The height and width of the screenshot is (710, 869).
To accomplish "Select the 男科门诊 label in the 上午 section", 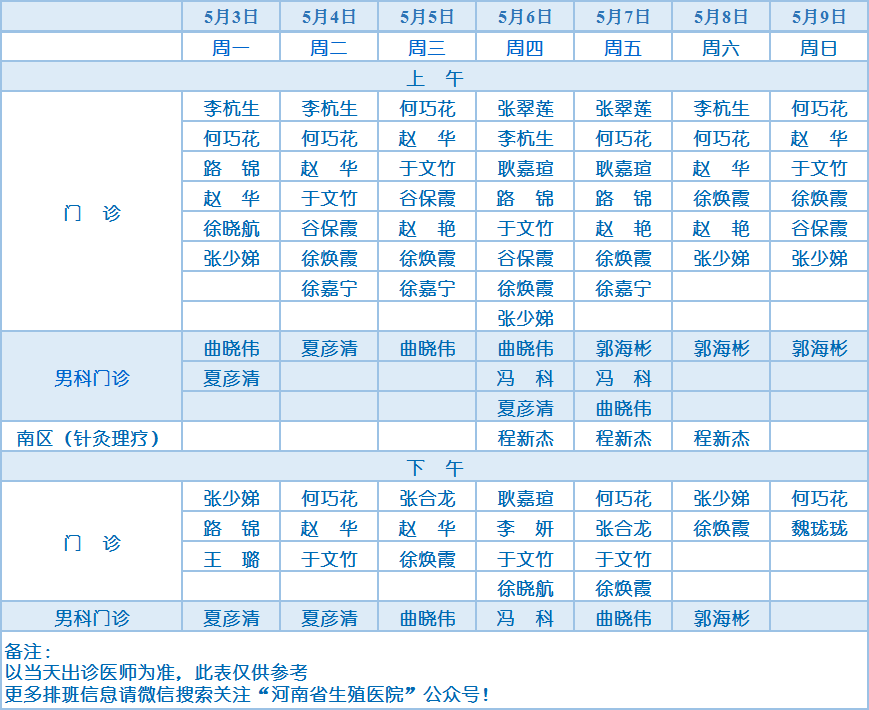I will click(x=92, y=378).
